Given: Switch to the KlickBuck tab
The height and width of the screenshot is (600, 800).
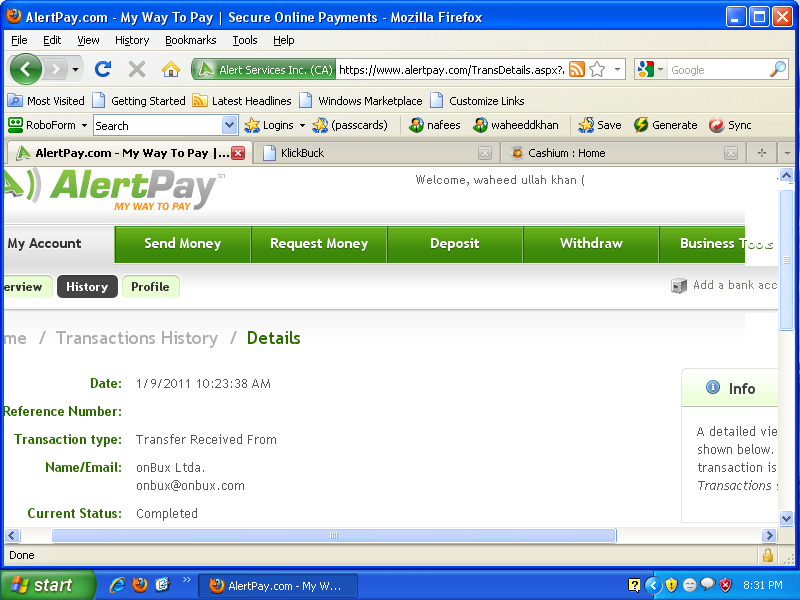Looking at the screenshot, I should point(375,153).
